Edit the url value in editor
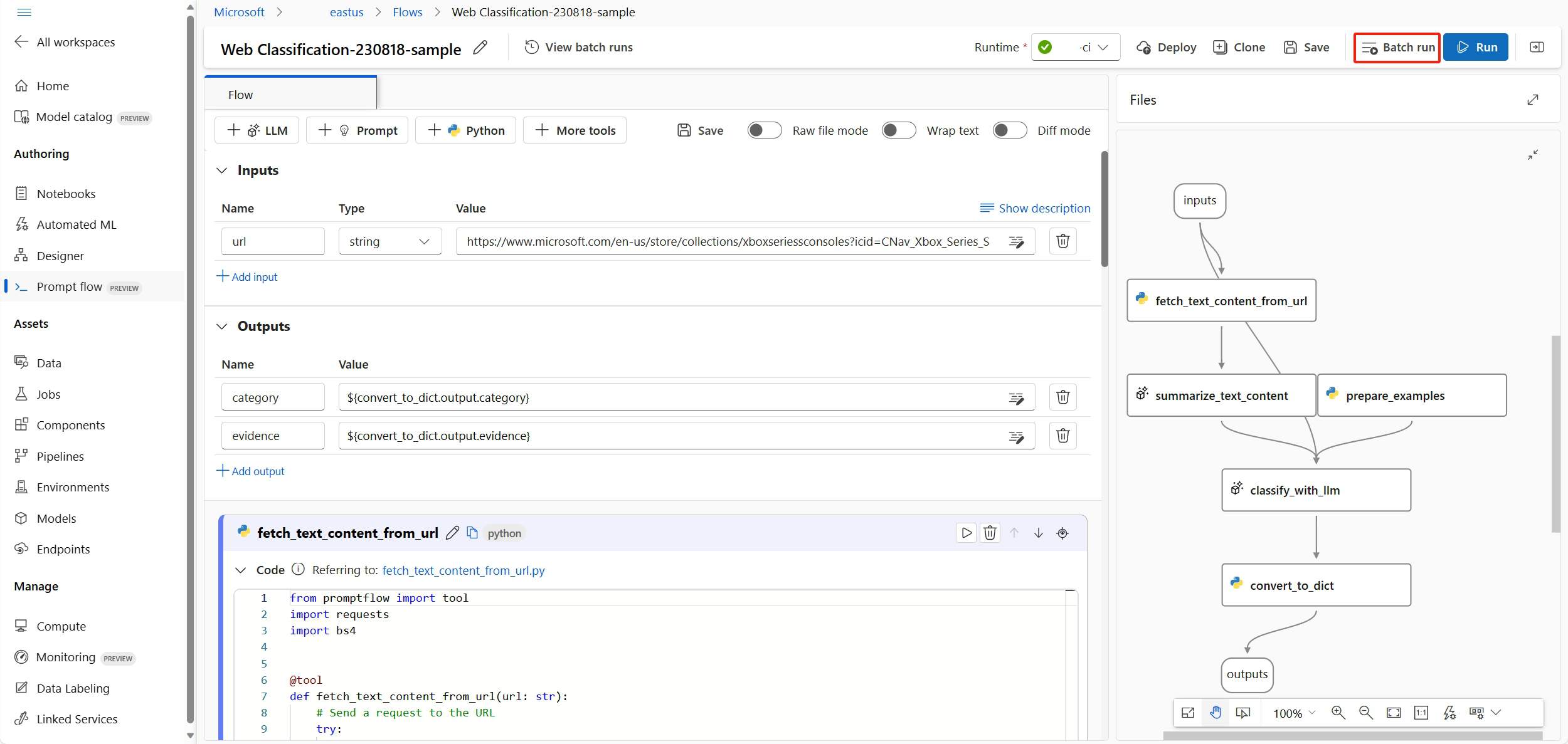Screen dimensions: 1568x744 pos(1017,242)
